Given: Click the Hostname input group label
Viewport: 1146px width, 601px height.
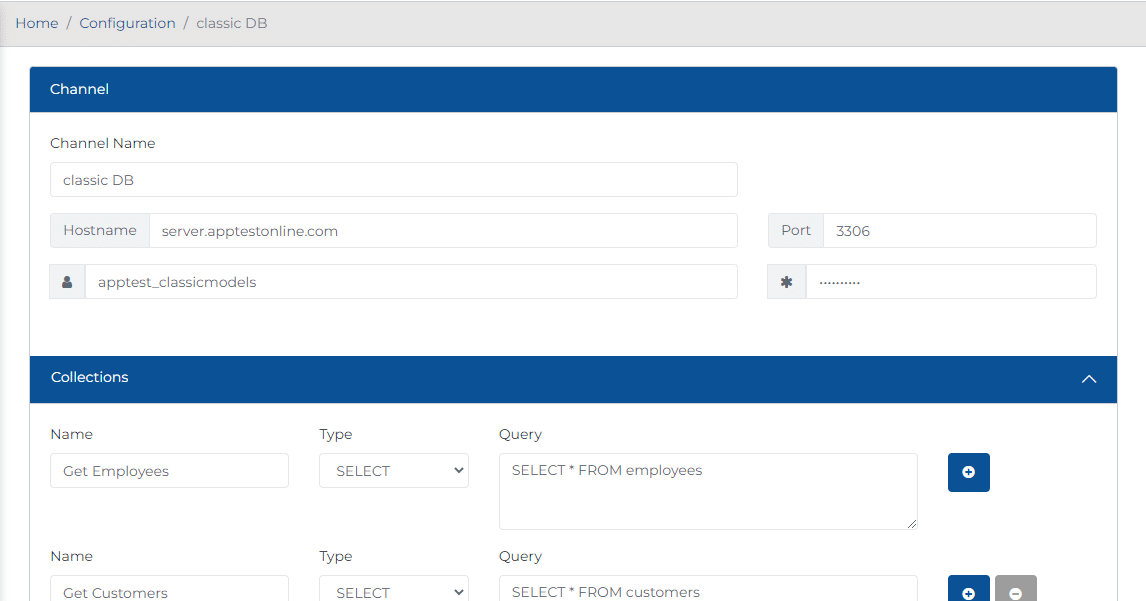Looking at the screenshot, I should (x=99, y=230).
